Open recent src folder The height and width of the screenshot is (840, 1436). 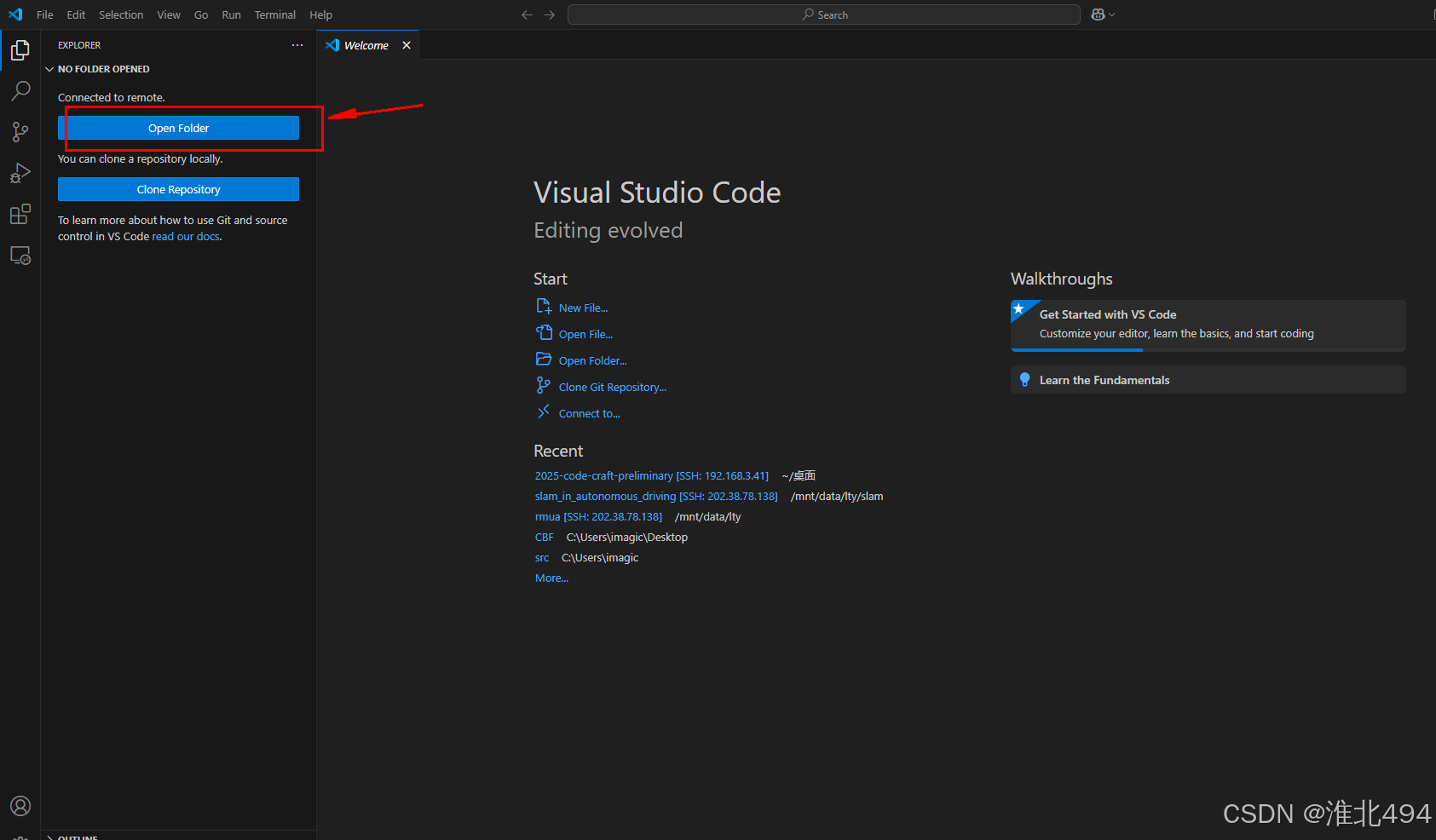541,557
